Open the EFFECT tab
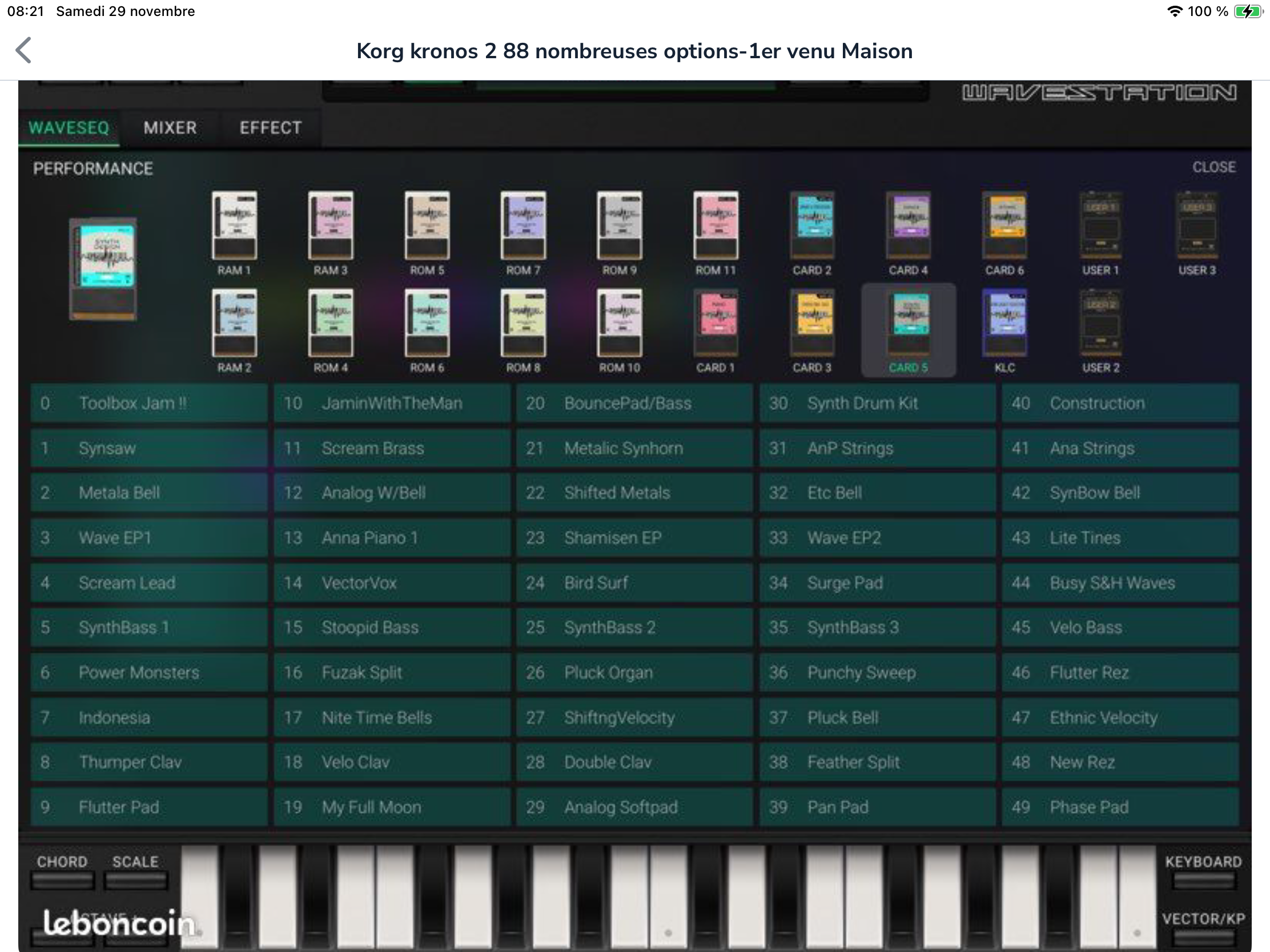Viewport: 1270px width, 952px height. (x=271, y=127)
